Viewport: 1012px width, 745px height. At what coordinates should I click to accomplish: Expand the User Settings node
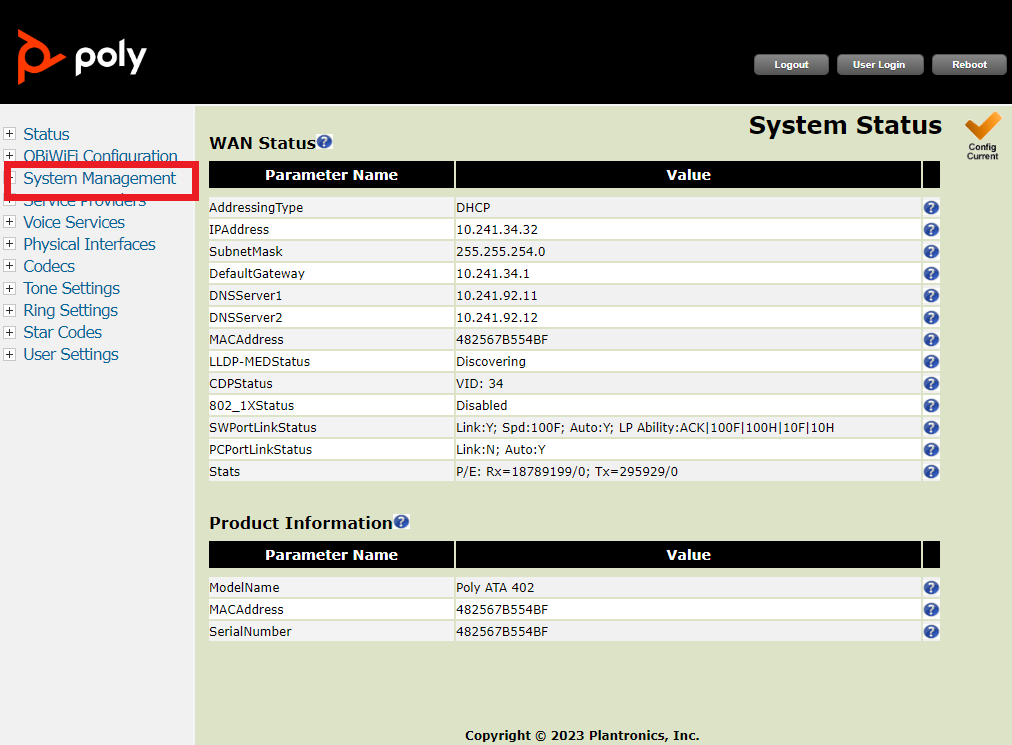(x=10, y=354)
